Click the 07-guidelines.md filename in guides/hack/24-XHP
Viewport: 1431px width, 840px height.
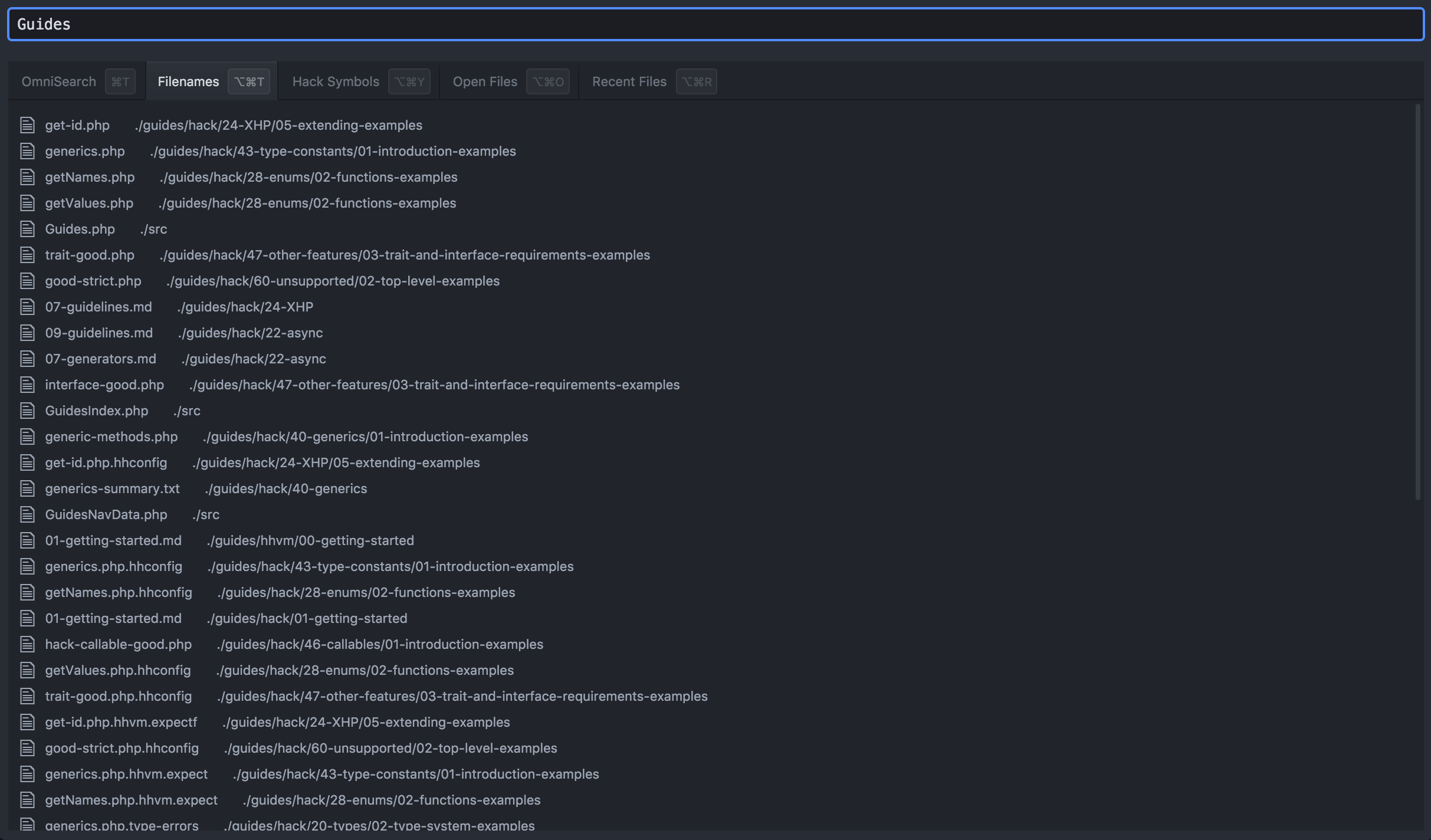pos(99,306)
